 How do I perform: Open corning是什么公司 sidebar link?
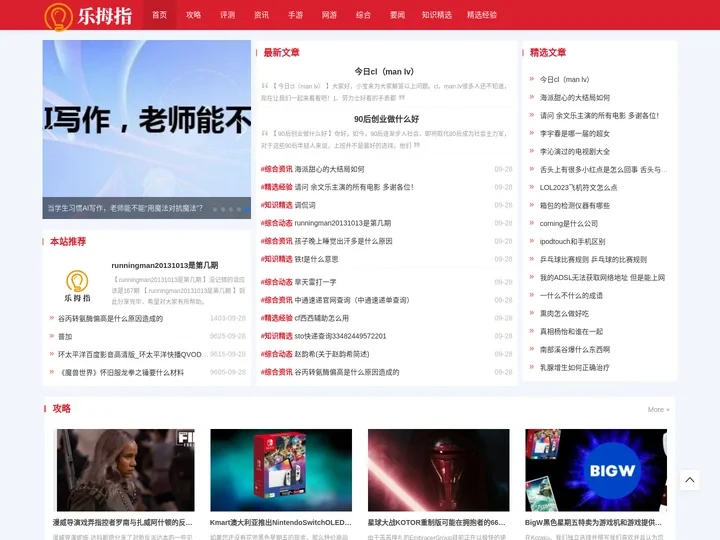pos(568,224)
